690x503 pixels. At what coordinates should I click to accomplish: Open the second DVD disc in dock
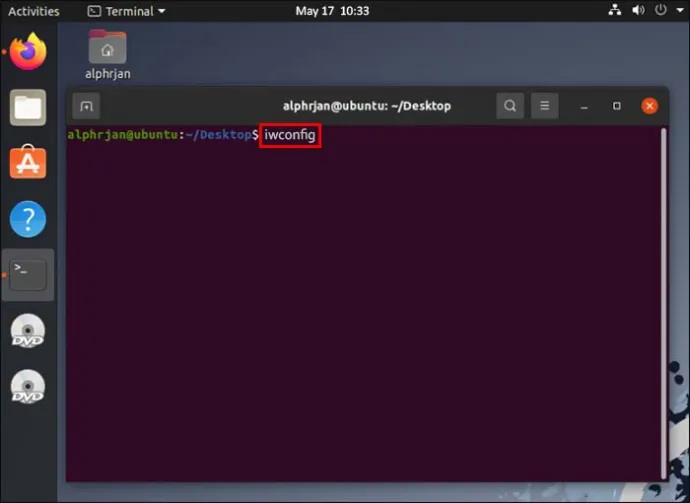28,387
